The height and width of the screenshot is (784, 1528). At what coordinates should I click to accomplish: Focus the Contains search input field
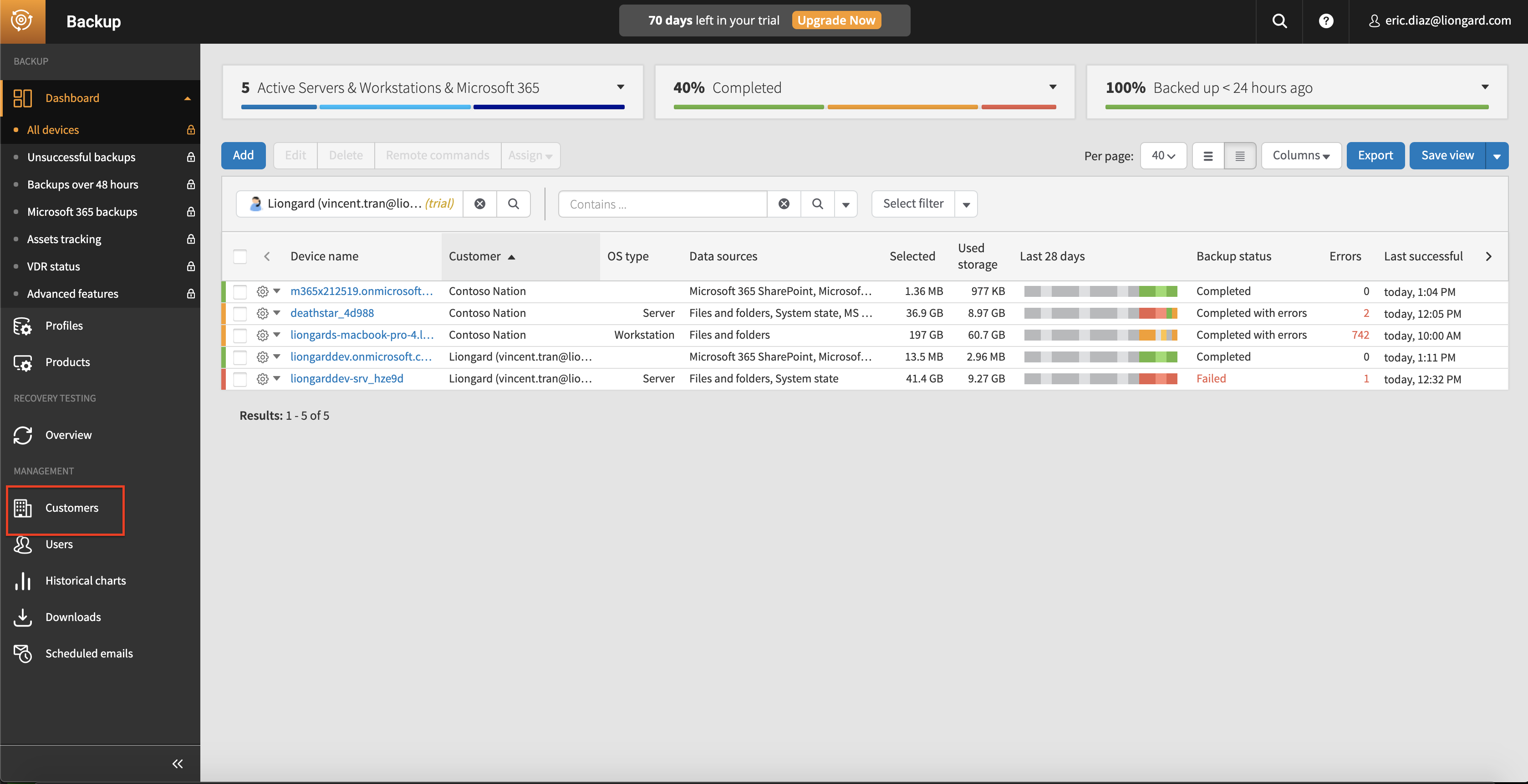click(x=662, y=204)
